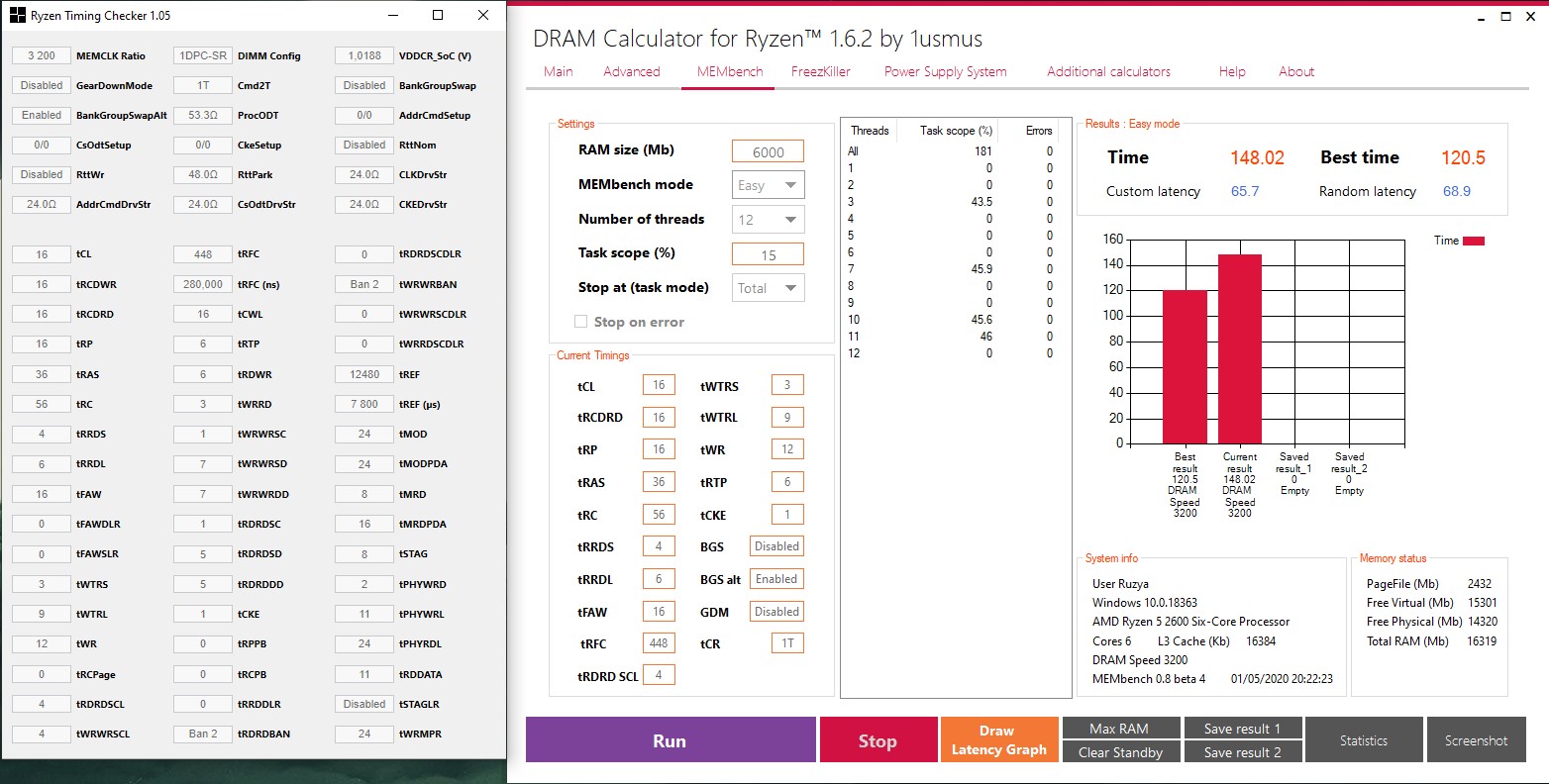This screenshot has height=784, width=1549.
Task: Select the MEMbench tab
Action: click(730, 71)
